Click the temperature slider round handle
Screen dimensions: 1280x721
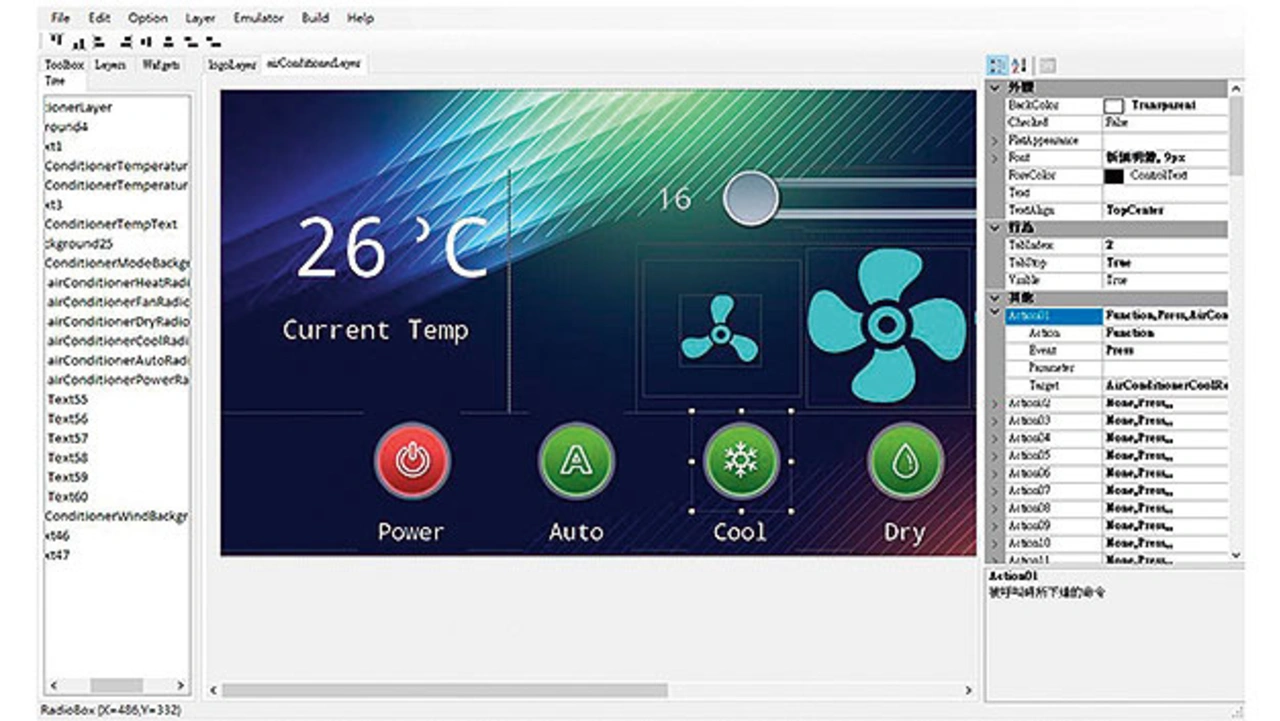pyautogui.click(x=751, y=198)
